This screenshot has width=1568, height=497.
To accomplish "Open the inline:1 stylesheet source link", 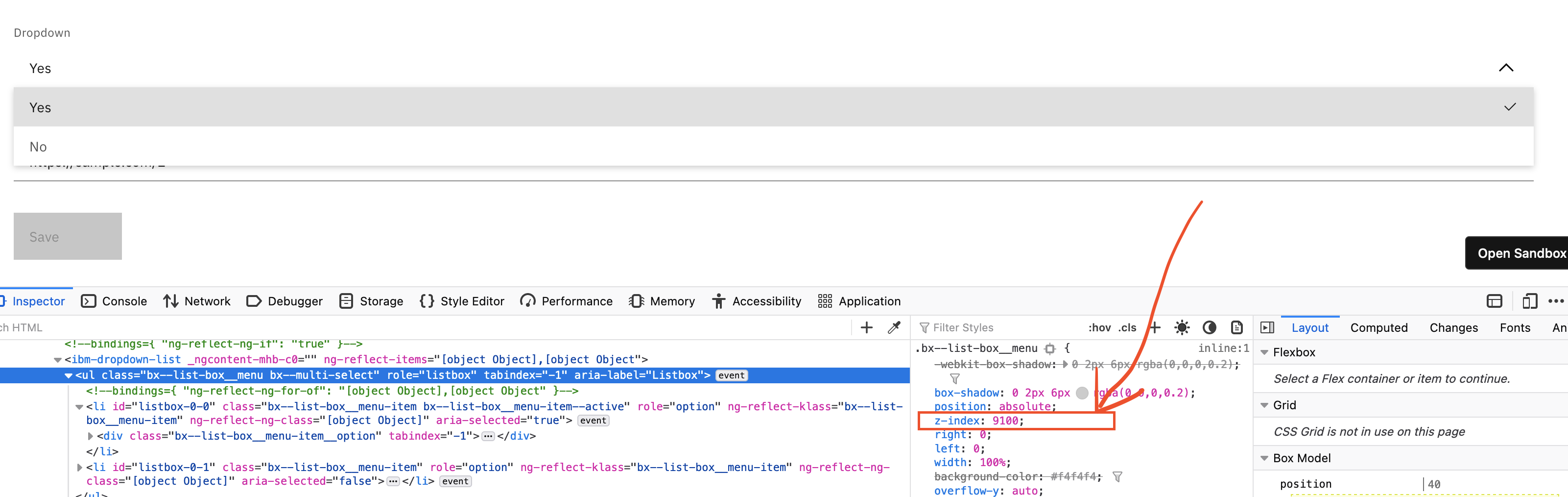I will click(x=1223, y=348).
